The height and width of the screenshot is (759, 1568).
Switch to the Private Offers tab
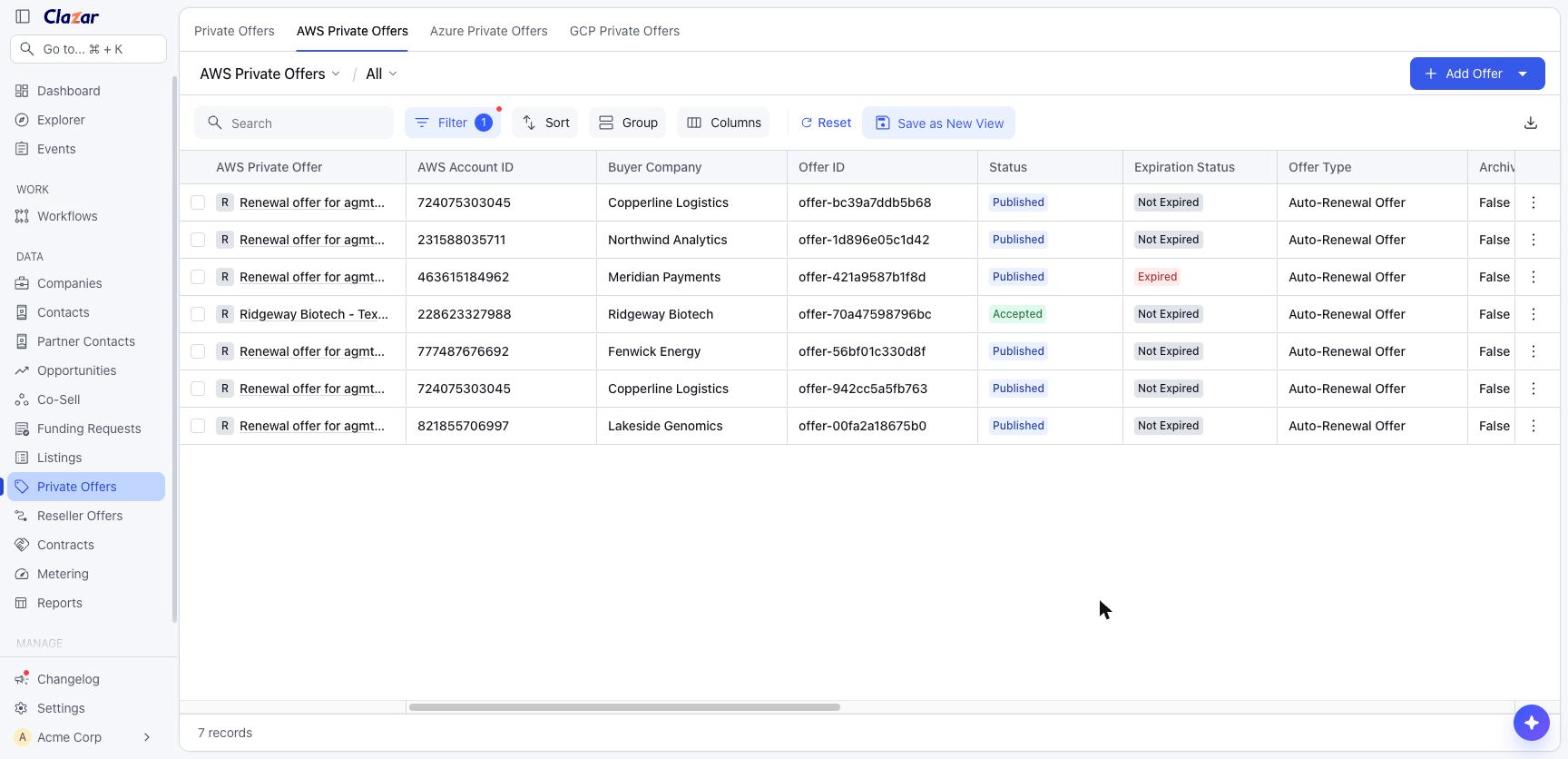coord(234,31)
